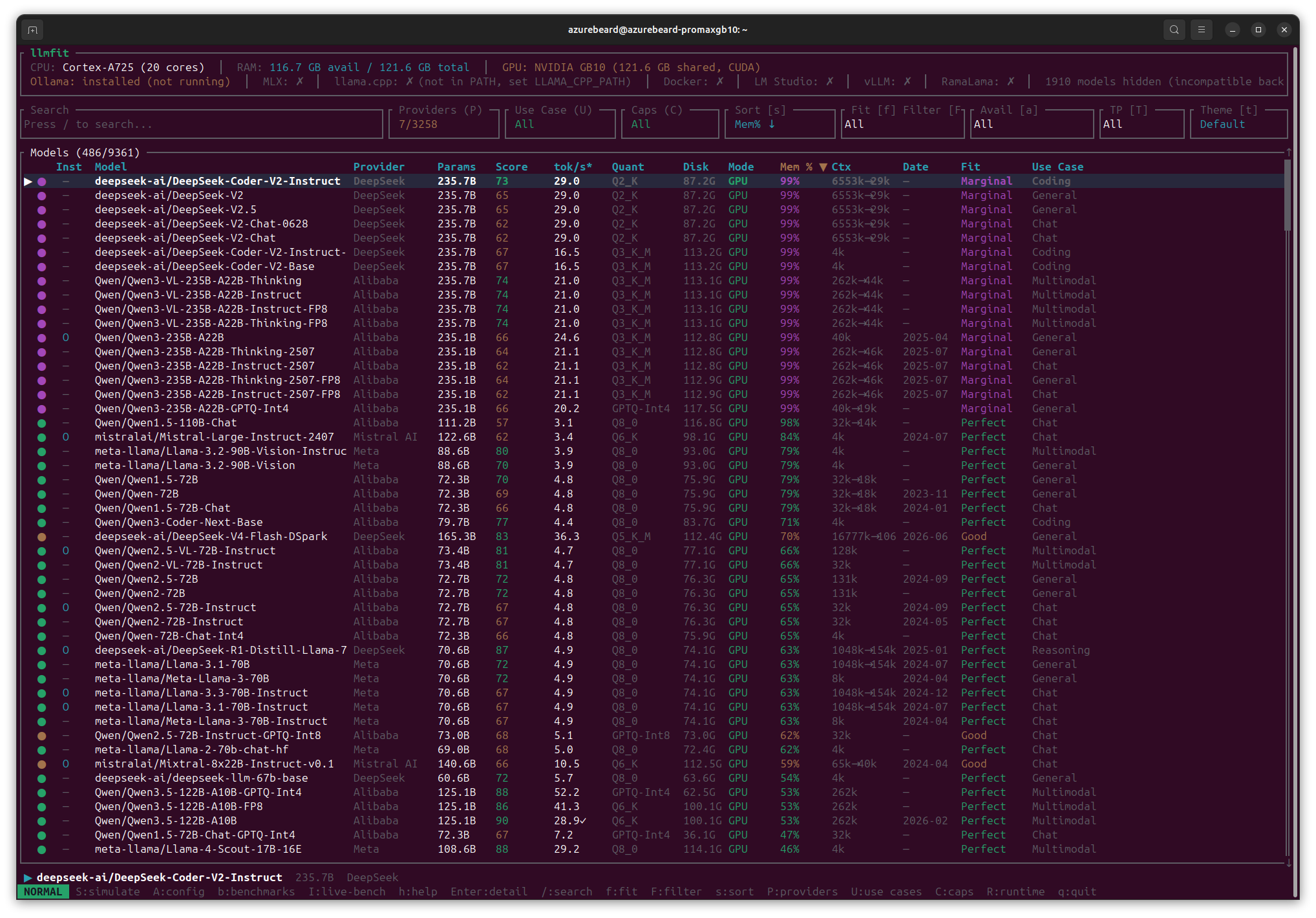This screenshot has width=1316, height=918.
Task: Open the Providers (P) filter box
Action: [444, 123]
